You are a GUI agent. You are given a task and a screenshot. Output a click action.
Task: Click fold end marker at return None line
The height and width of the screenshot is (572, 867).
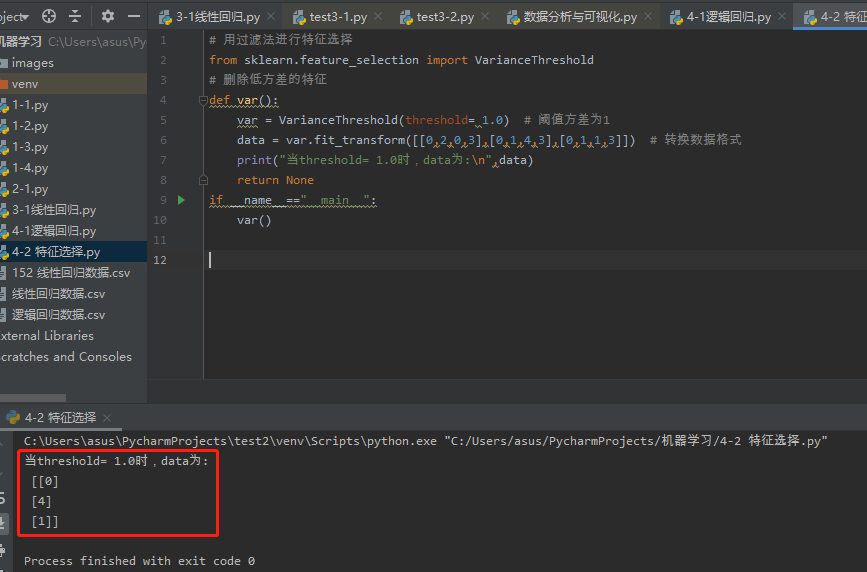[x=203, y=180]
